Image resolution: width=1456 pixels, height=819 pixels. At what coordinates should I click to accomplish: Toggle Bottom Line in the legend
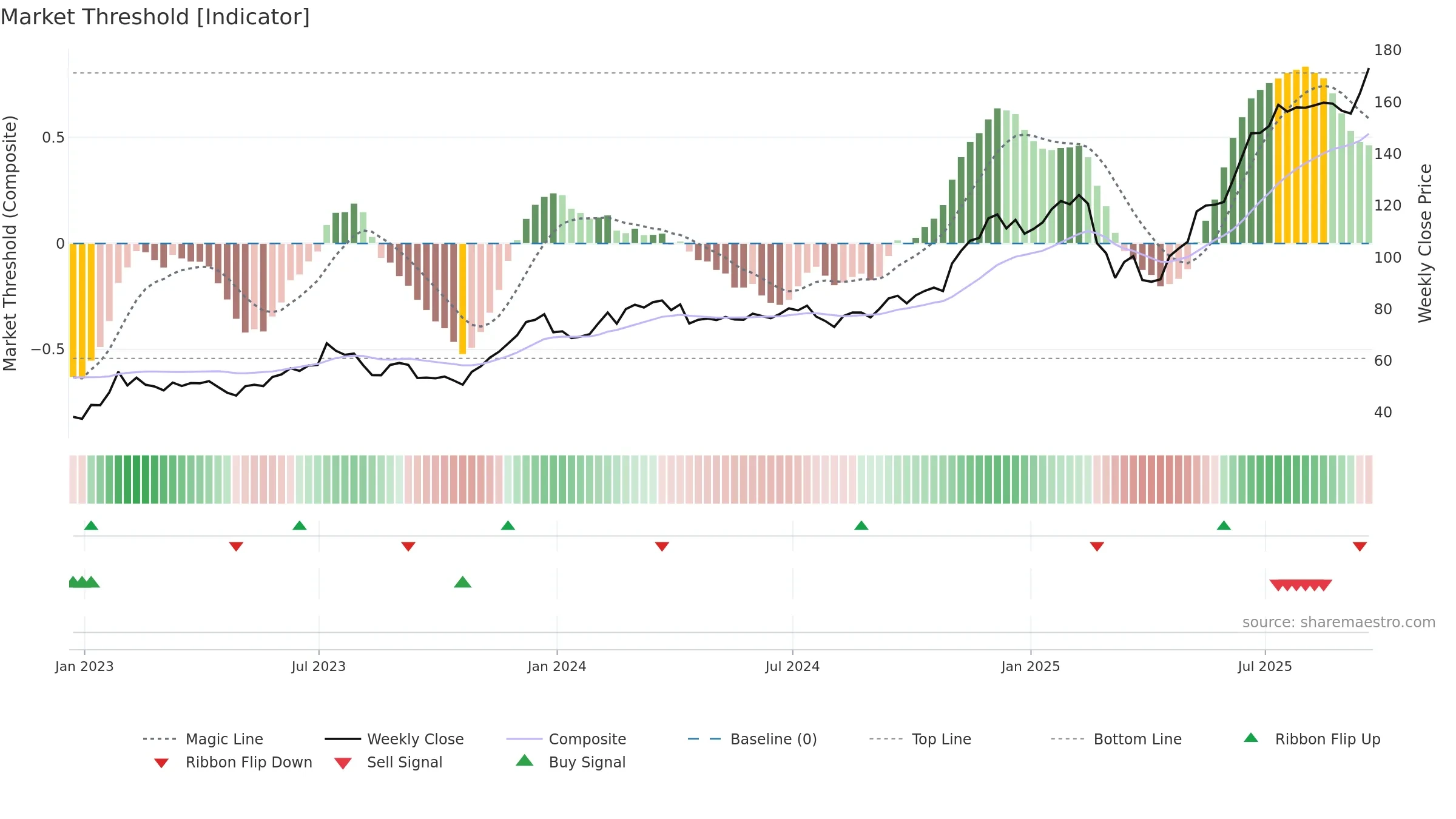tap(1116, 739)
